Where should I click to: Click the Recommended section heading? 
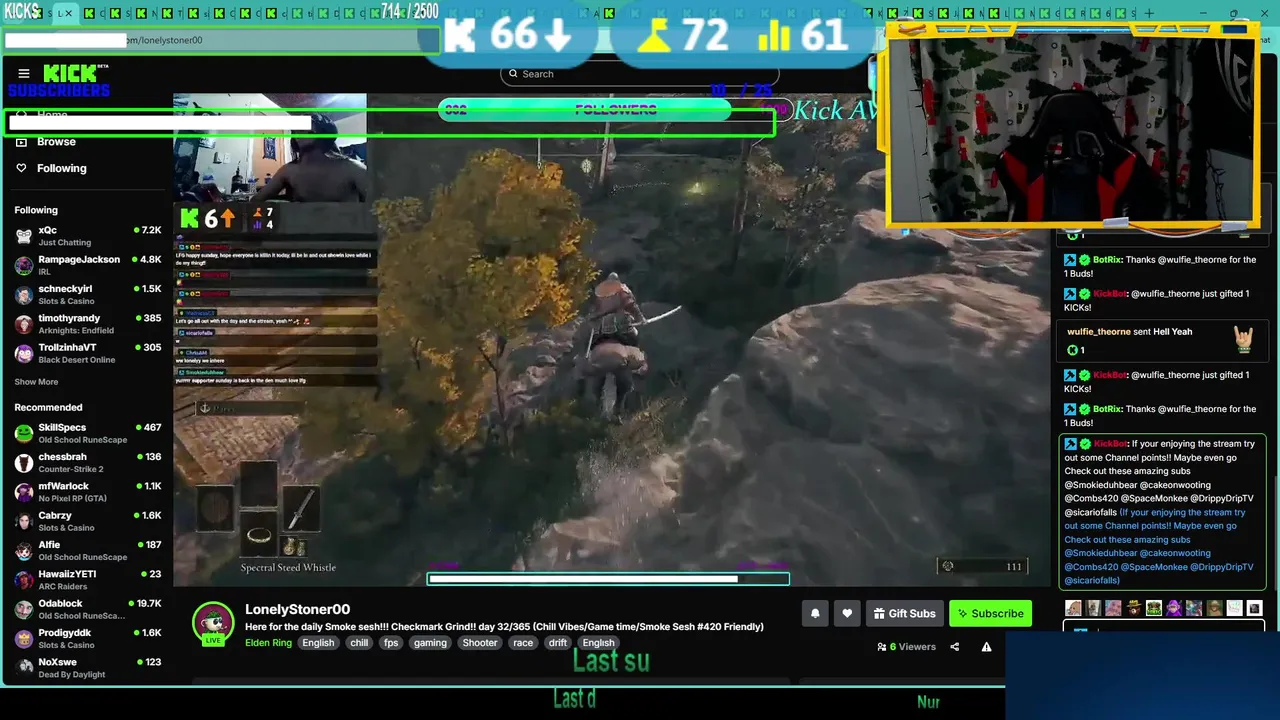(x=48, y=407)
